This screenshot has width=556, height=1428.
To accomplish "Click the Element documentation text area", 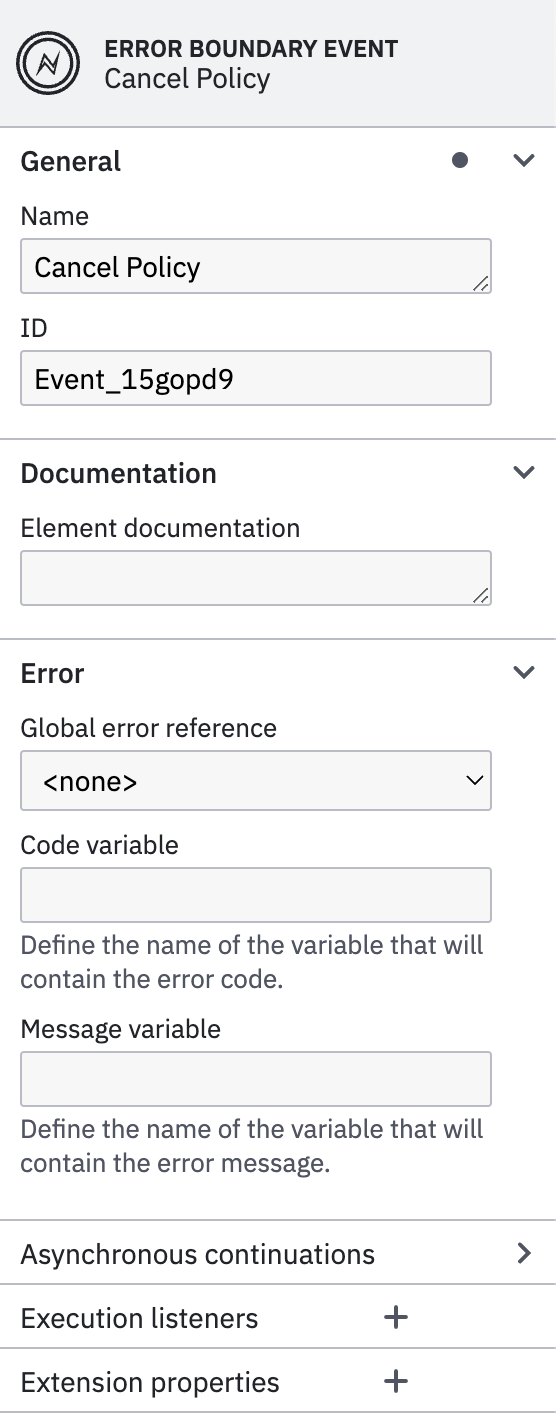I will pyautogui.click(x=256, y=578).
